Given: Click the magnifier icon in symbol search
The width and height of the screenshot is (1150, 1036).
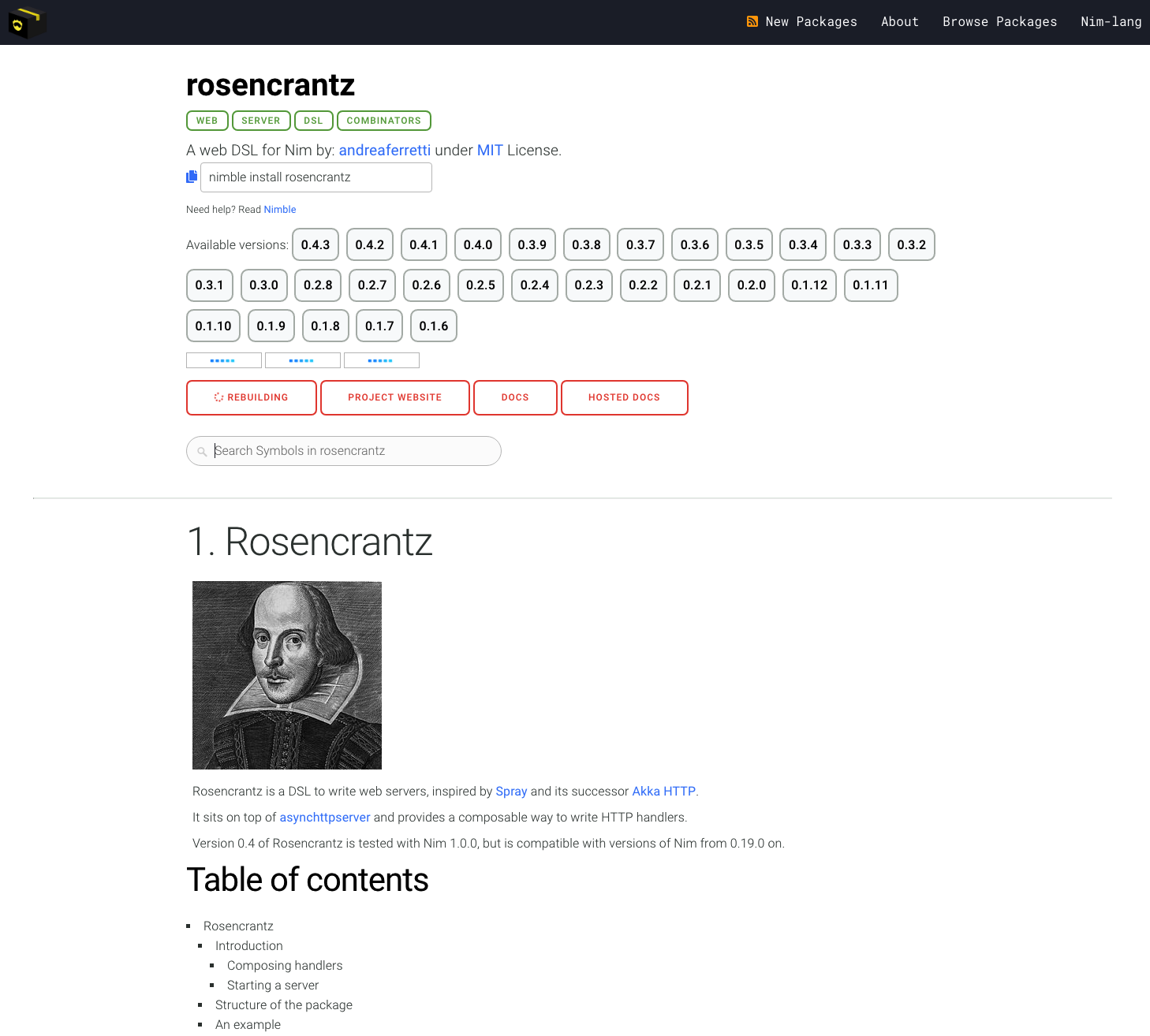Looking at the screenshot, I should pyautogui.click(x=202, y=451).
